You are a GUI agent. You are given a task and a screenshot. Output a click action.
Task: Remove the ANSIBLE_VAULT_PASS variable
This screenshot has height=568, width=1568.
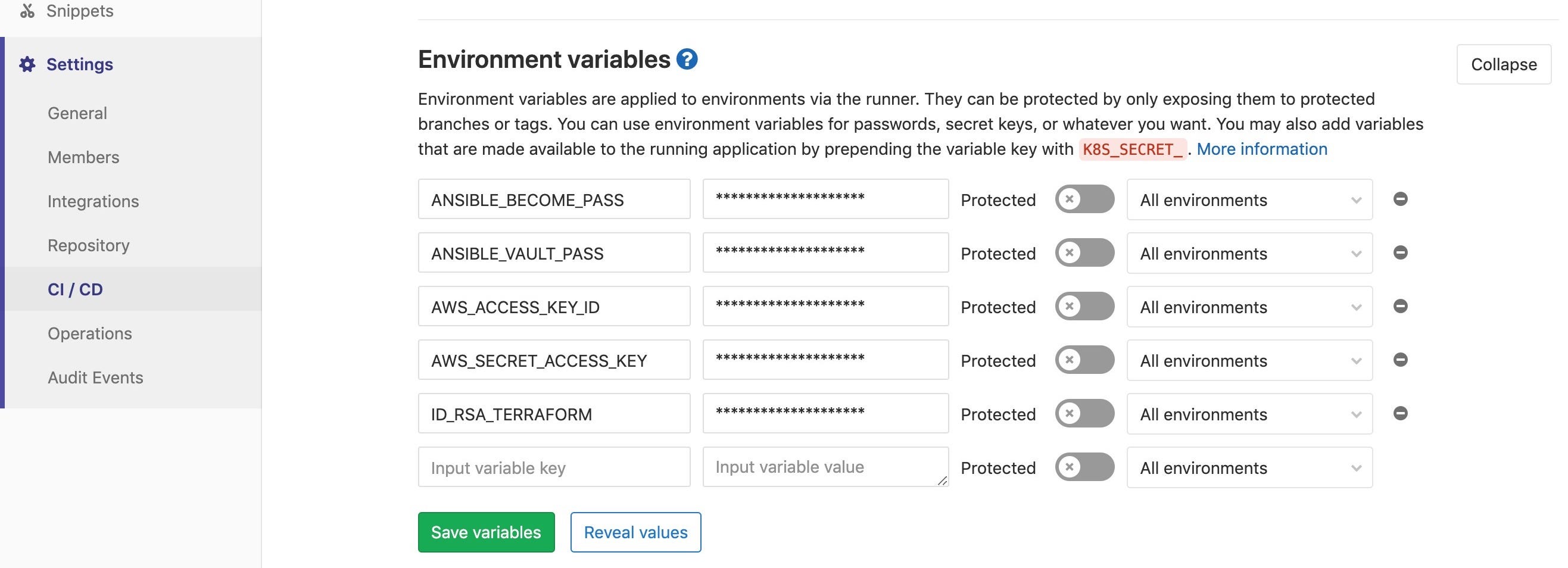point(1401,252)
